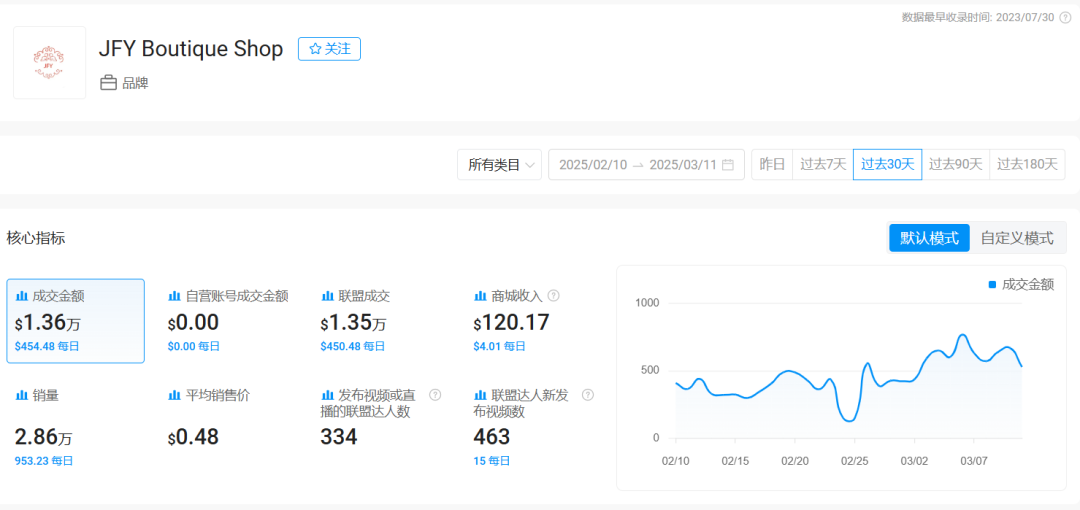This screenshot has height=510, width=1080.
Task: Click help icon next to 商城收入
Action: click(x=553, y=296)
